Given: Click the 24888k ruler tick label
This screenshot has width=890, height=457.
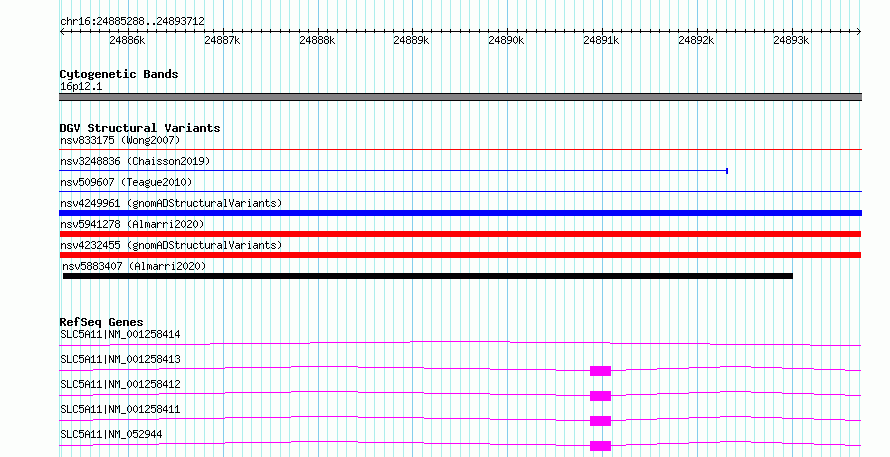Looking at the screenshot, I should 317,40.
